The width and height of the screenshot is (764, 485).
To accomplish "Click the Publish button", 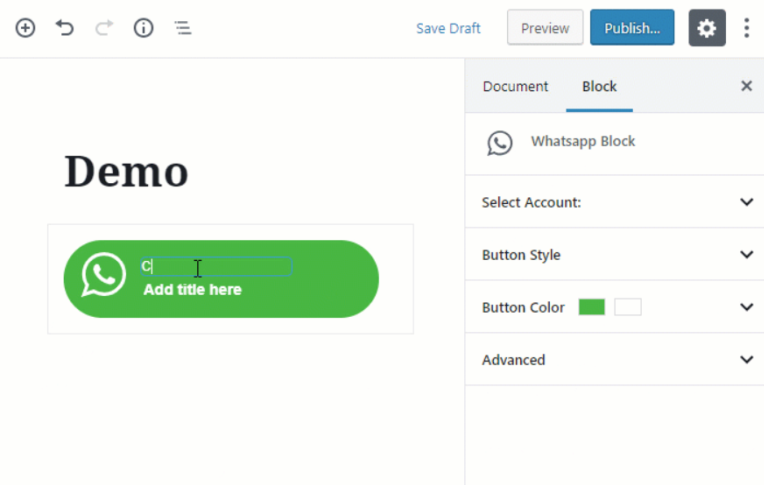I will pos(632,28).
